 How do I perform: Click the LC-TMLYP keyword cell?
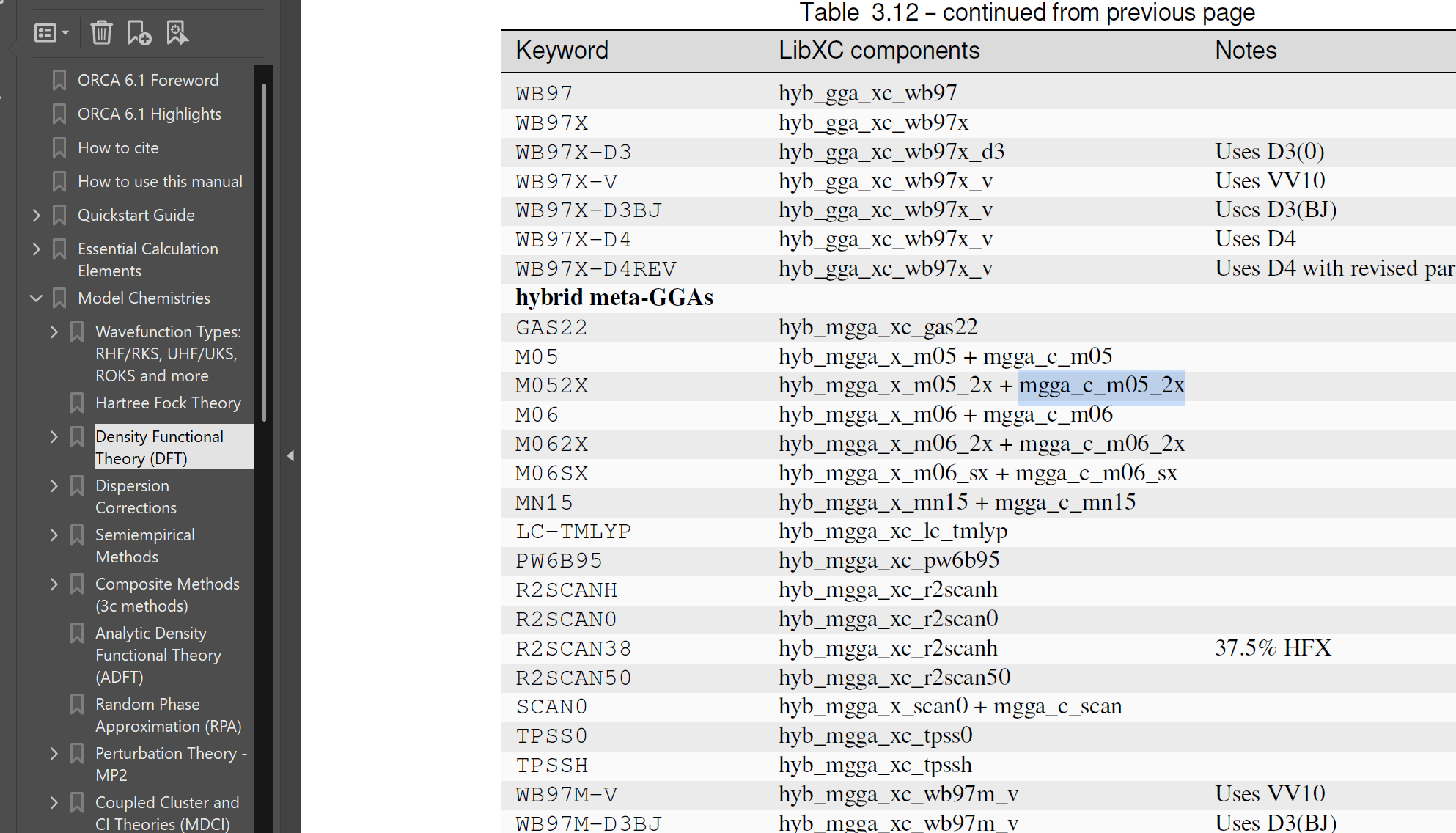pos(573,532)
